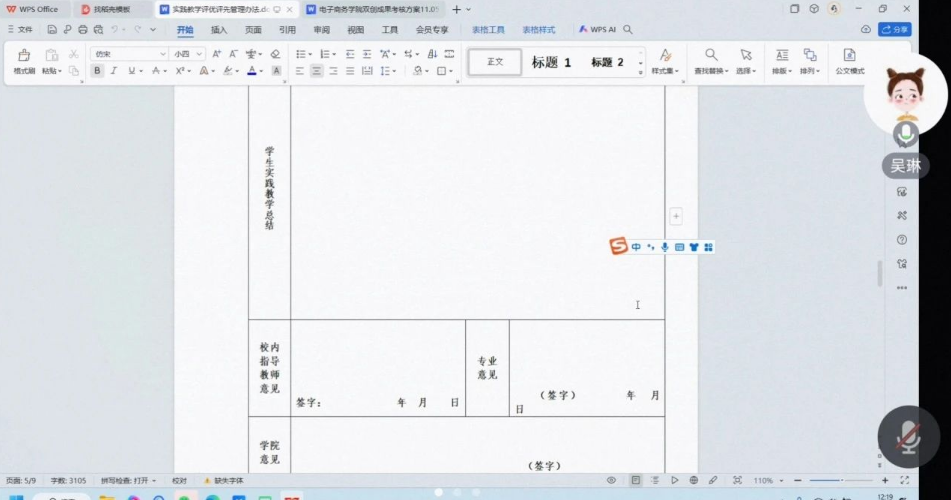The image size is (951, 500).
Task: Switch to the 插入 (Insert) ribbon tab
Action: [x=219, y=30]
